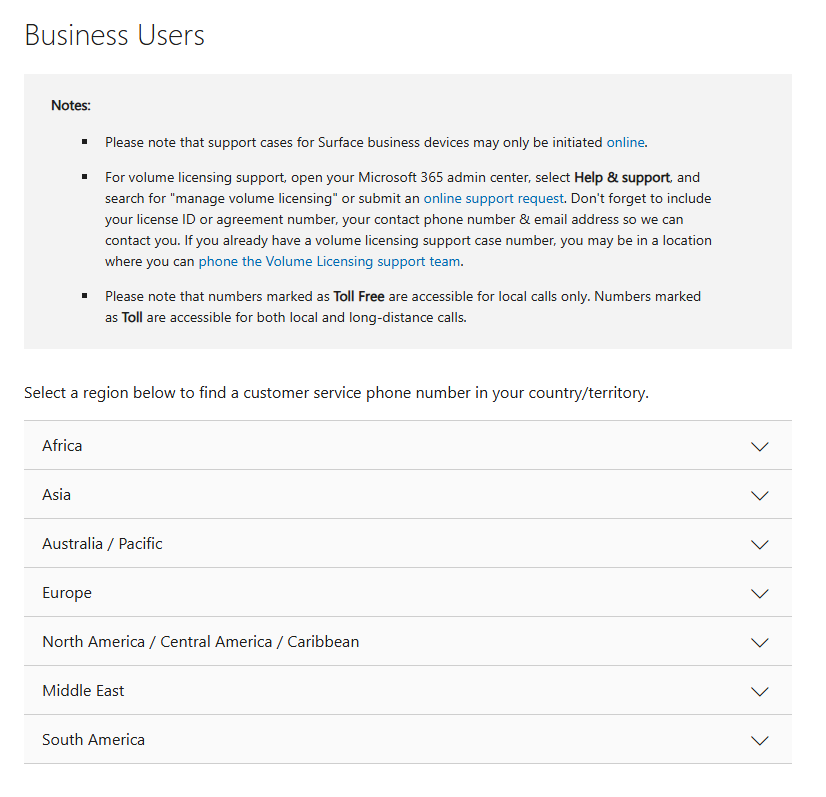Viewport: 826px width, 797px height.
Task: Click the Middle East chevron icon
Action: [x=759, y=691]
